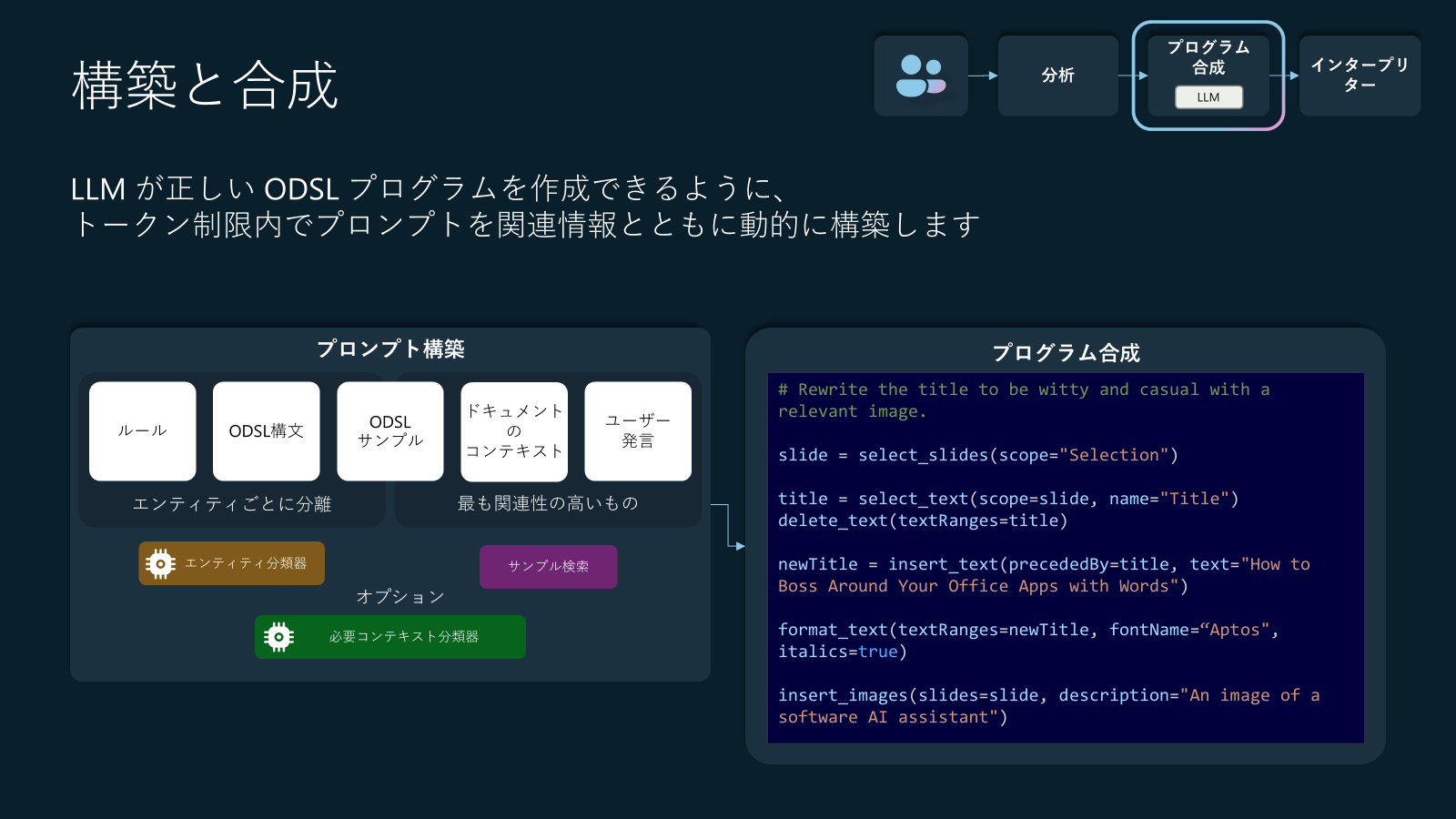Viewport: 1456px width, 819px height.
Task: Click the 最も関連性の高いもの caption
Action: (x=548, y=503)
